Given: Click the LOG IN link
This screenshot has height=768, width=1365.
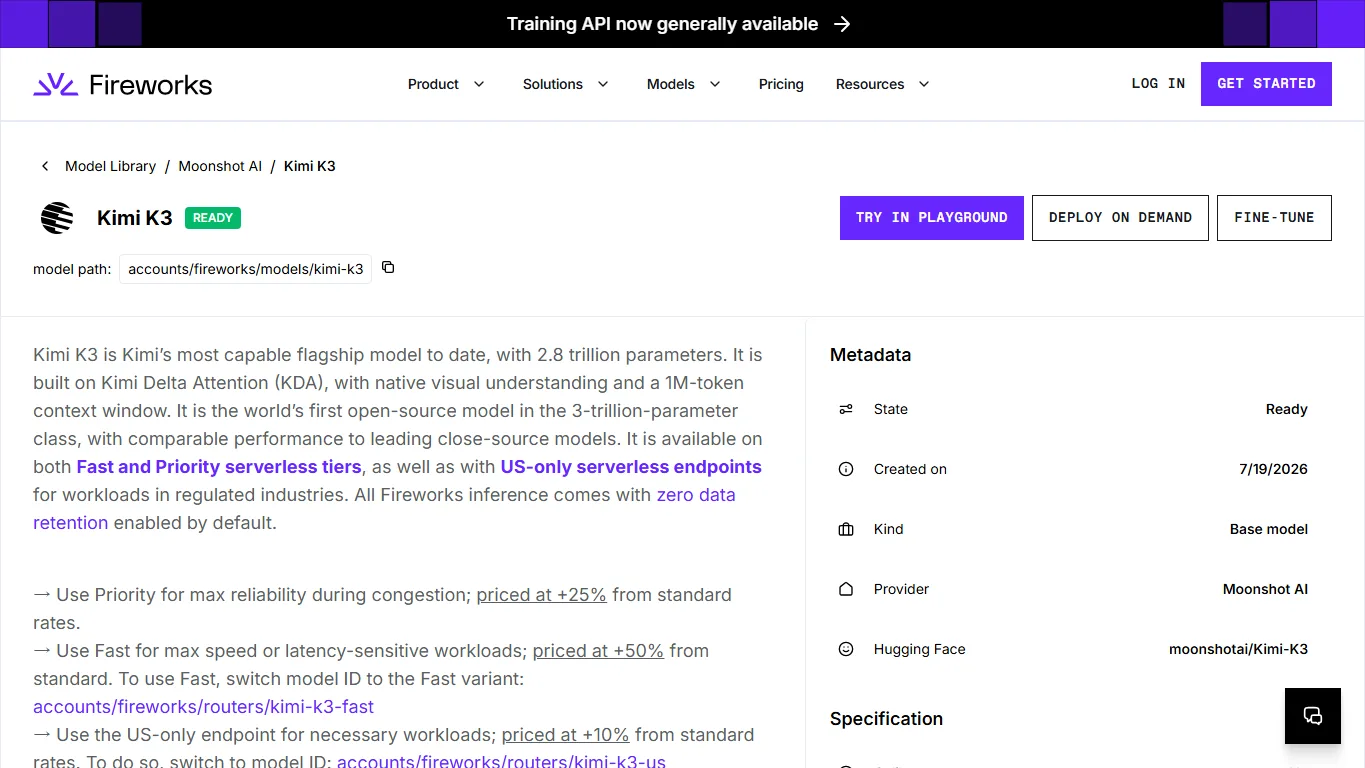Looking at the screenshot, I should pyautogui.click(x=1158, y=84).
